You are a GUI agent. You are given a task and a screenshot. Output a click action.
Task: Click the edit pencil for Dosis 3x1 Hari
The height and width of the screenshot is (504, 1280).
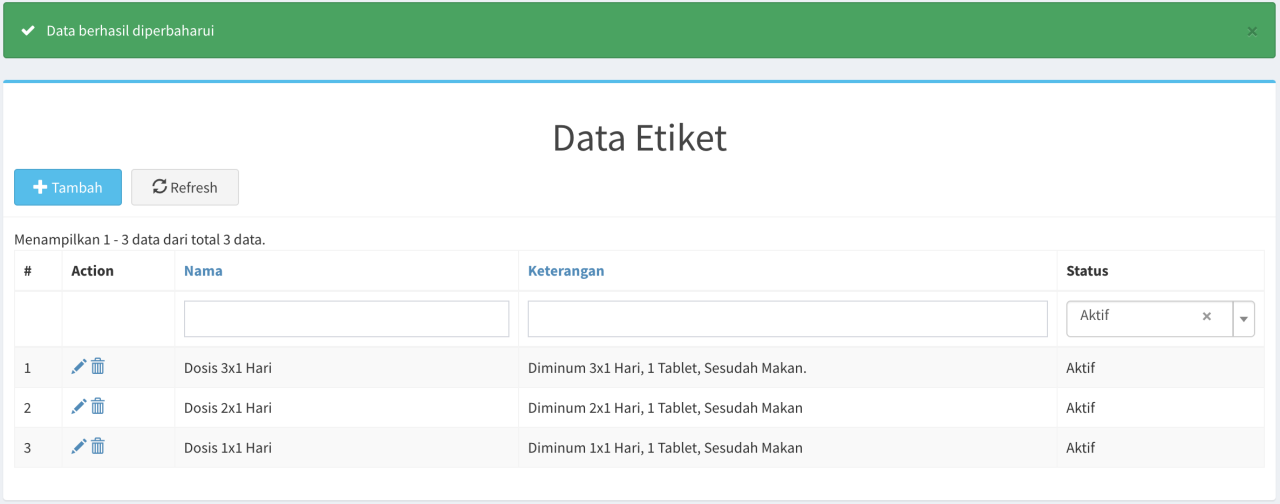79,367
